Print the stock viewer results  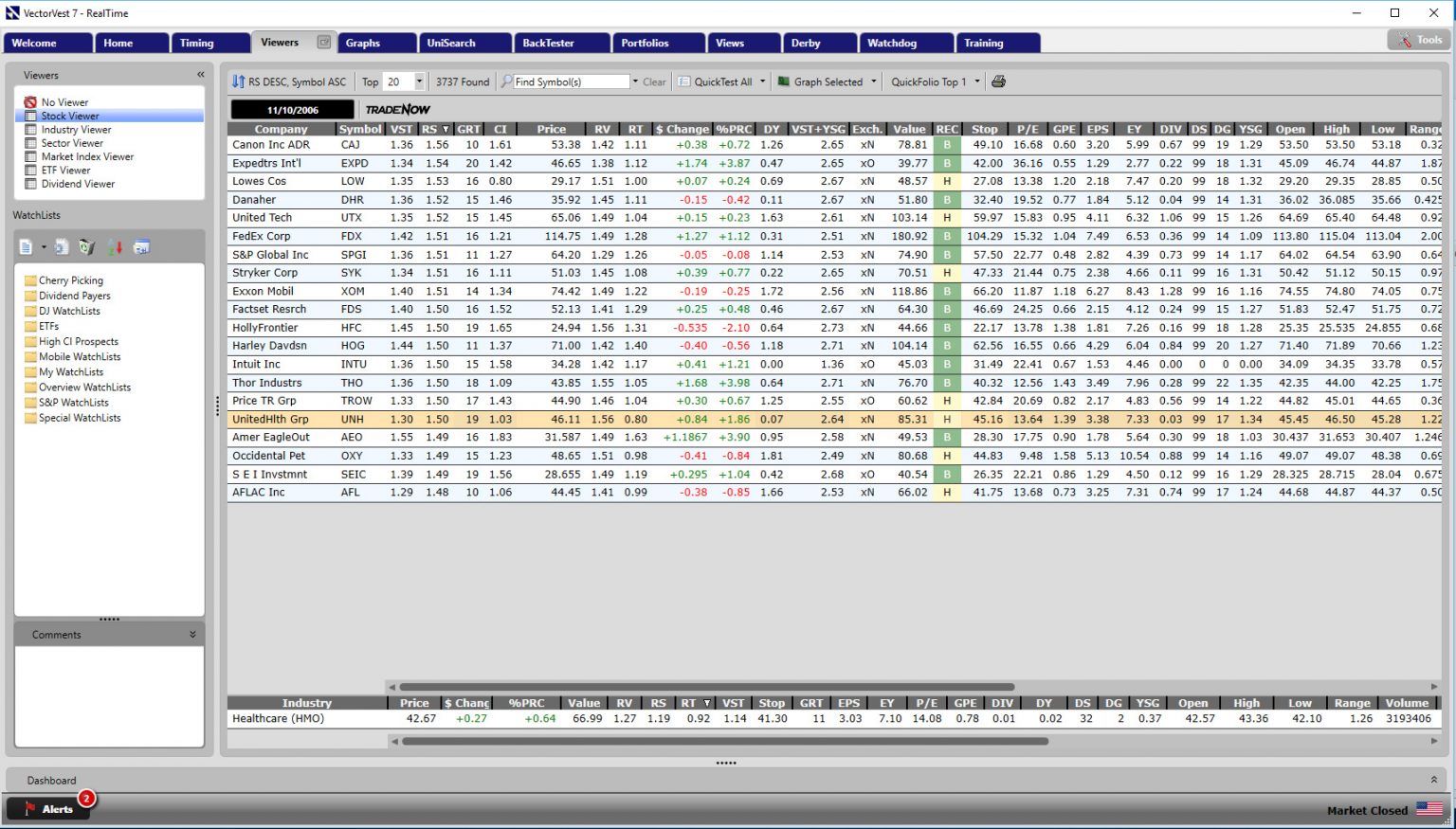point(999,81)
